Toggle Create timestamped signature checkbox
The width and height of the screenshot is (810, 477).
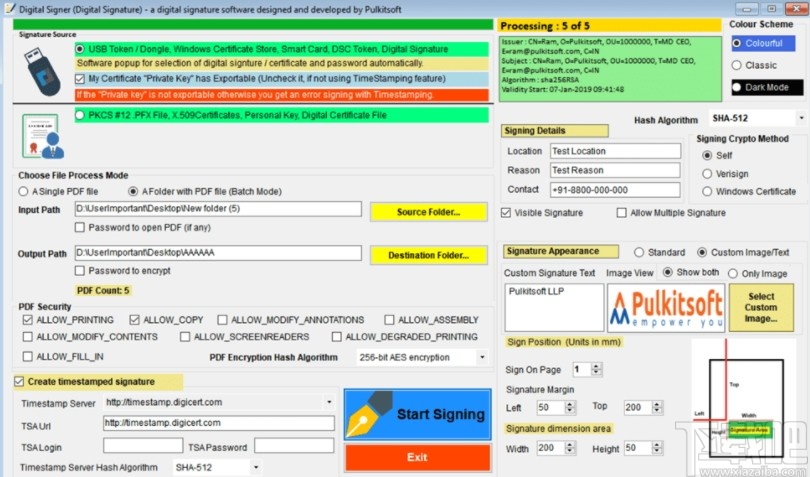19,381
